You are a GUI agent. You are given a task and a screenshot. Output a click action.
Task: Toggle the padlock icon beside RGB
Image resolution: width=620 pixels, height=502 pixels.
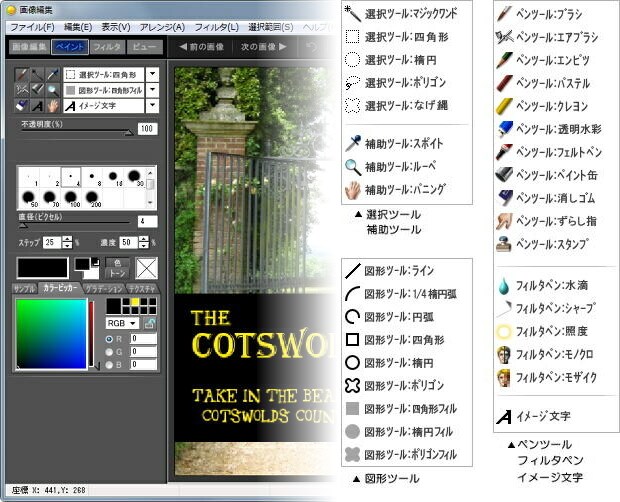pos(149,323)
